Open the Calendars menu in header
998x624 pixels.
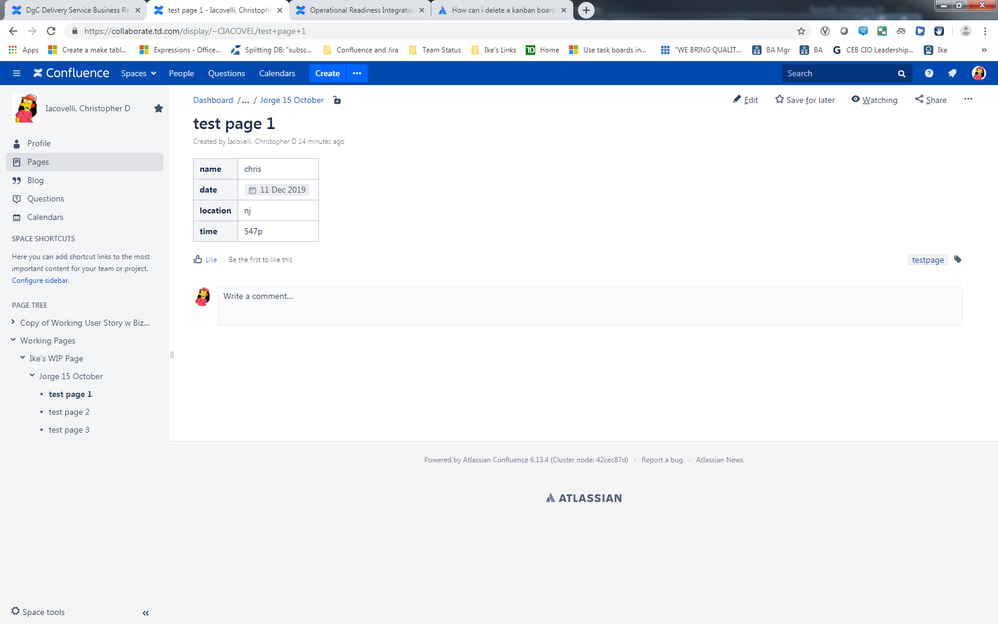(x=277, y=73)
